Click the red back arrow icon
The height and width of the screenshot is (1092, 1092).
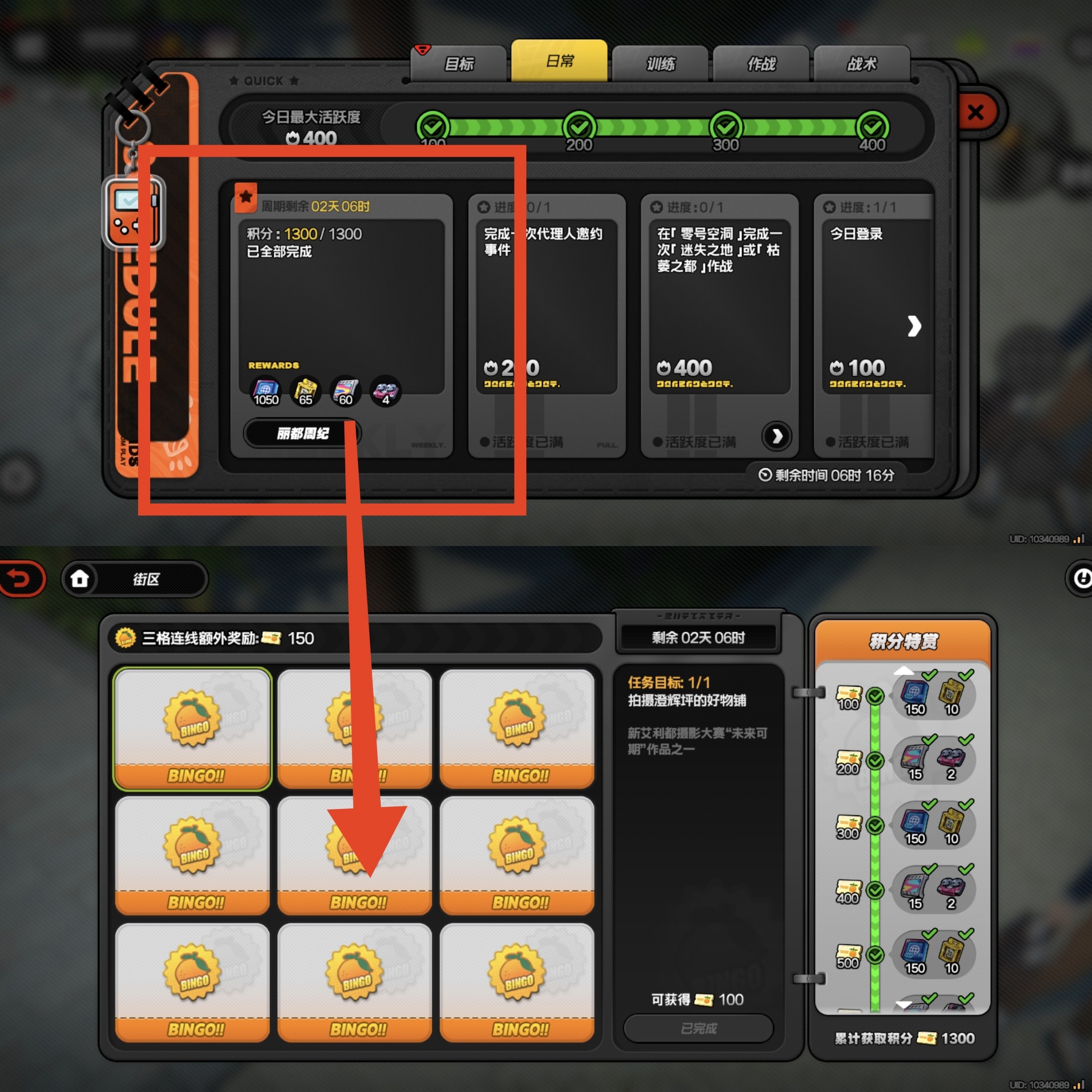click(21, 579)
